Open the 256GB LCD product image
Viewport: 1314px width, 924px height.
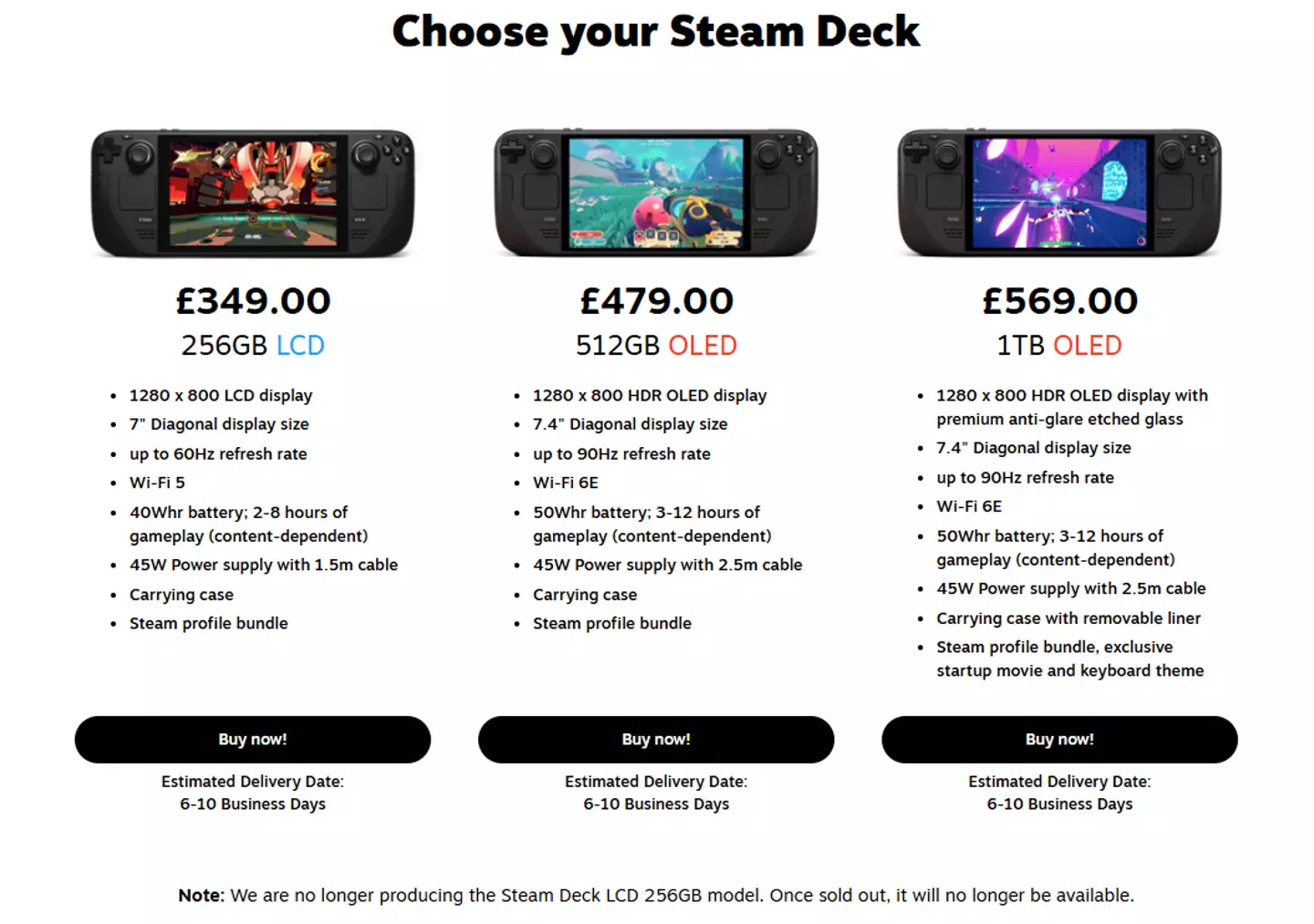[x=253, y=193]
